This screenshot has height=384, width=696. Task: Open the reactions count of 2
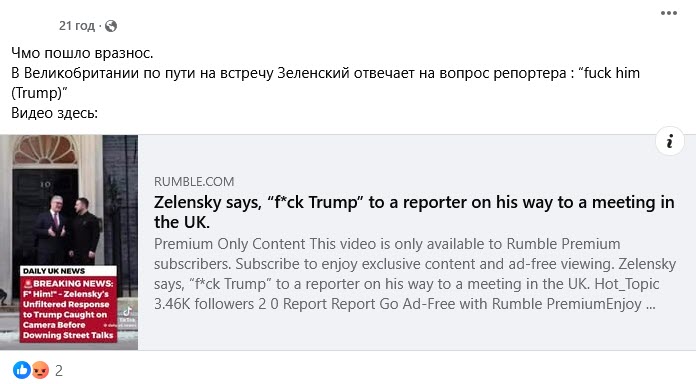pos(59,370)
